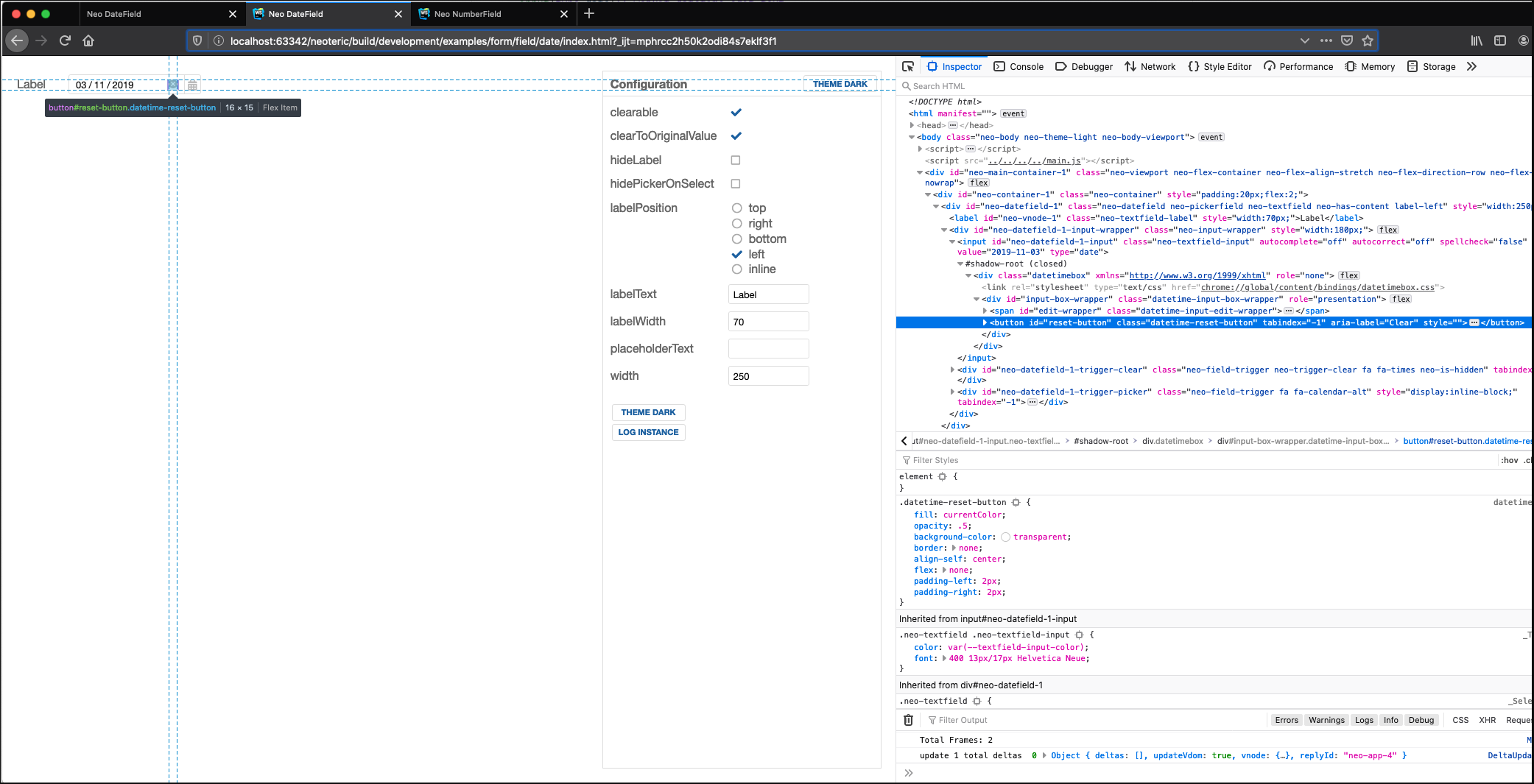Click the tracking protection shield in the address bar

197,41
